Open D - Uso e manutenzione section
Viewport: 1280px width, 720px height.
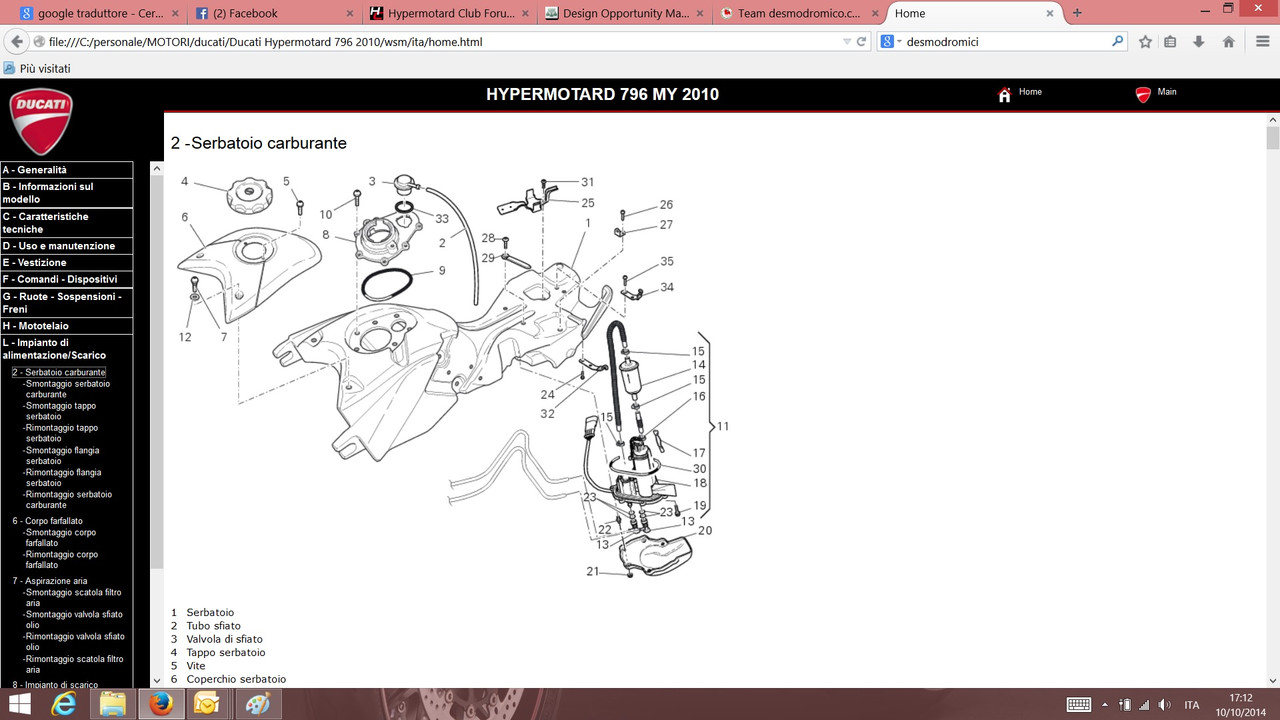click(66, 246)
